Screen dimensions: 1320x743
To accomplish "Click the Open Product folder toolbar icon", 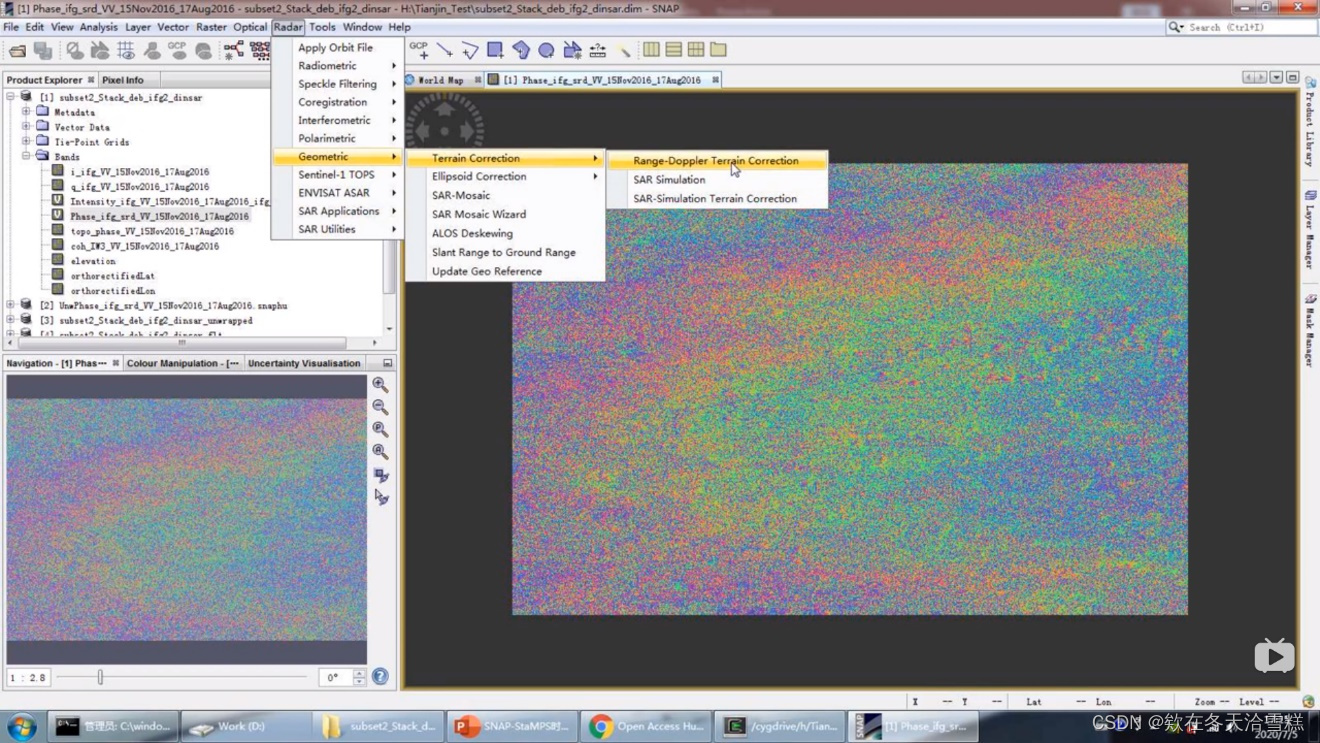I will point(18,50).
